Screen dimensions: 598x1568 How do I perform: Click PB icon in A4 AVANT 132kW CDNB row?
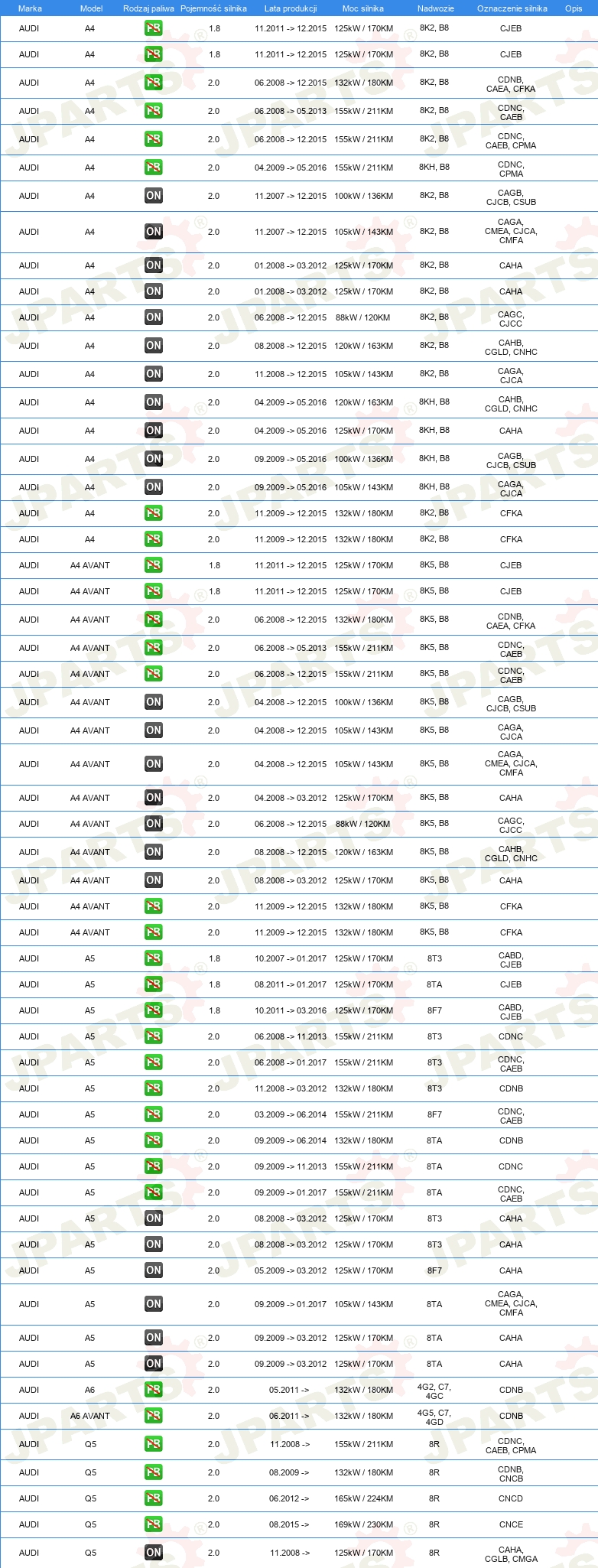click(x=154, y=620)
